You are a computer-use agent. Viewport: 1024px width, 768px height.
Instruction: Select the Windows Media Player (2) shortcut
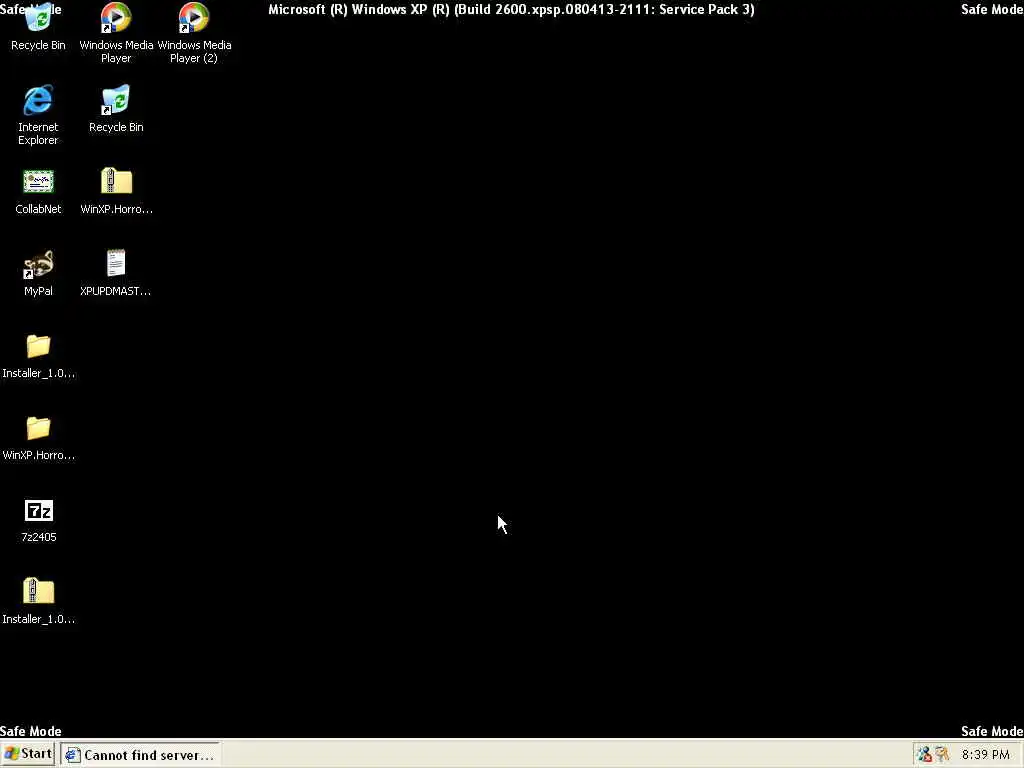(x=194, y=33)
